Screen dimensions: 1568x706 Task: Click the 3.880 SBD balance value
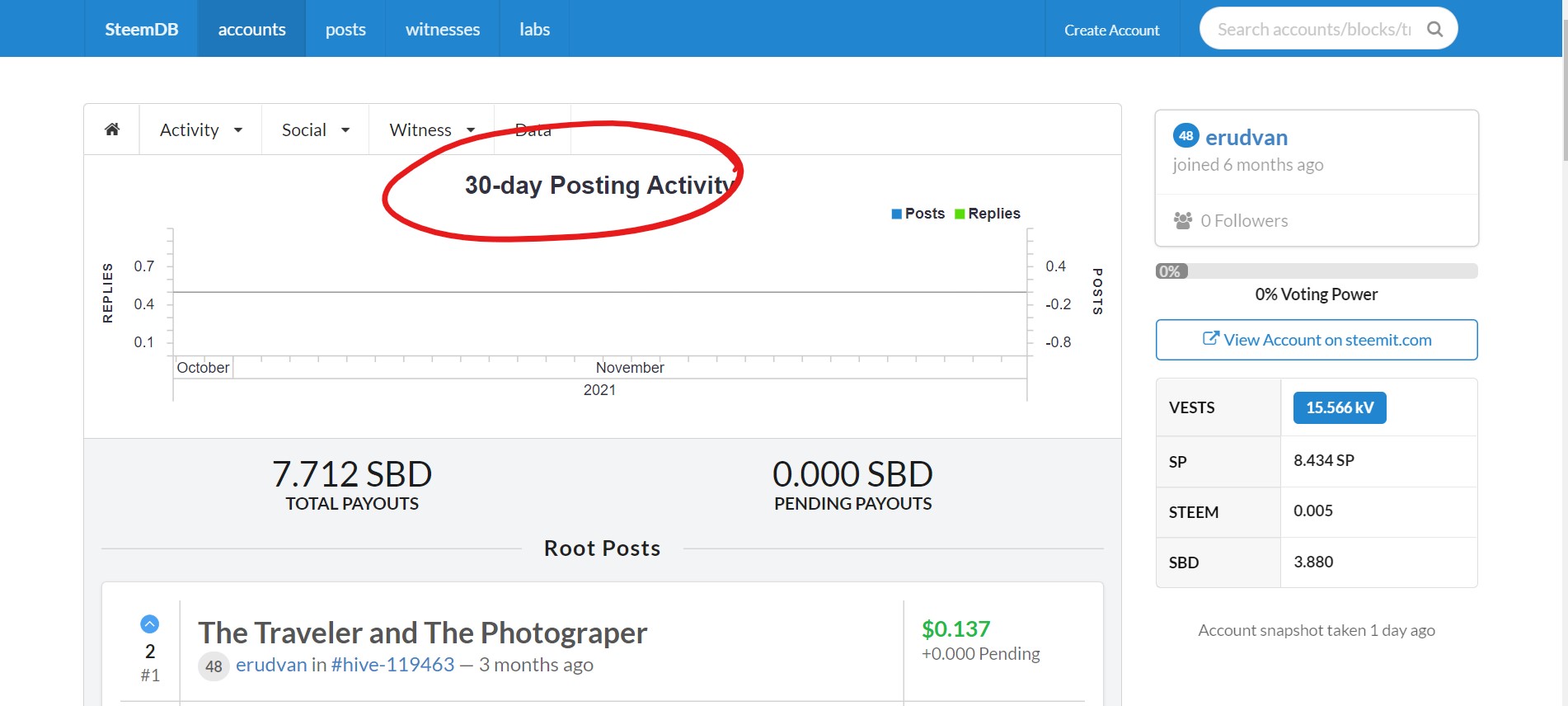(1312, 562)
